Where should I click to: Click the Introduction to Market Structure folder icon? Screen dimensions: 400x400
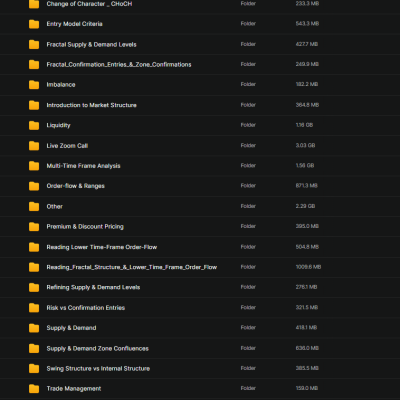[34, 105]
